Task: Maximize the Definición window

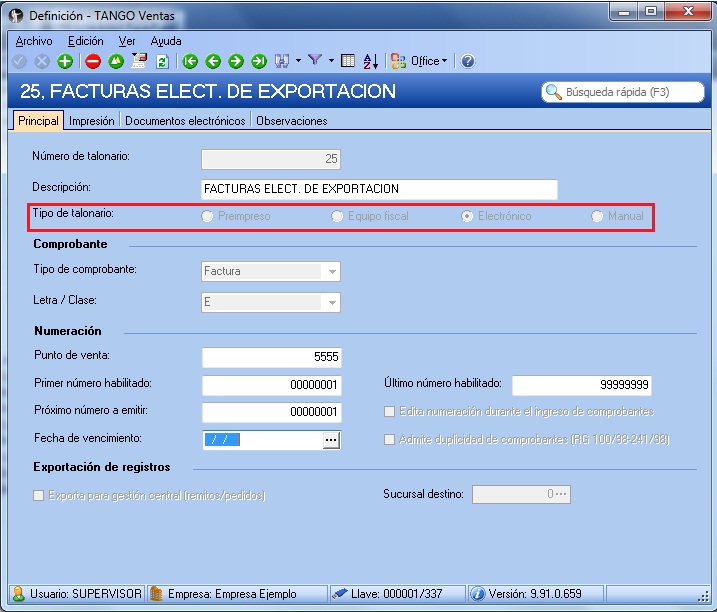Action: tap(651, 12)
